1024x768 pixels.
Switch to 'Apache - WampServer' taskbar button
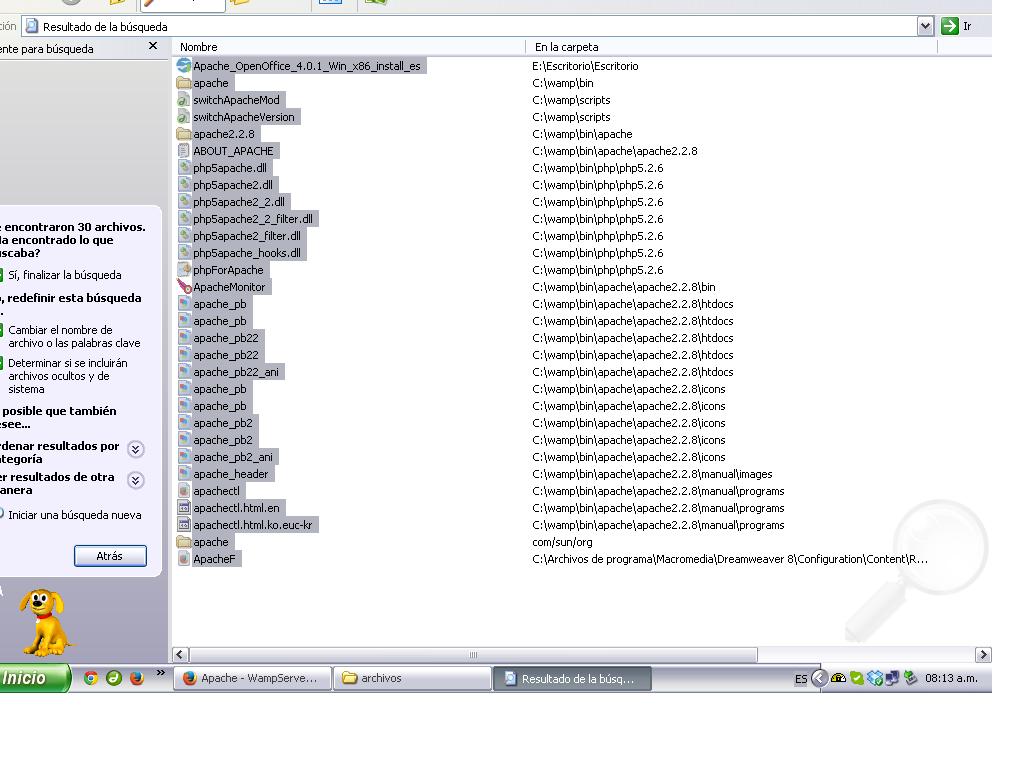tap(252, 679)
